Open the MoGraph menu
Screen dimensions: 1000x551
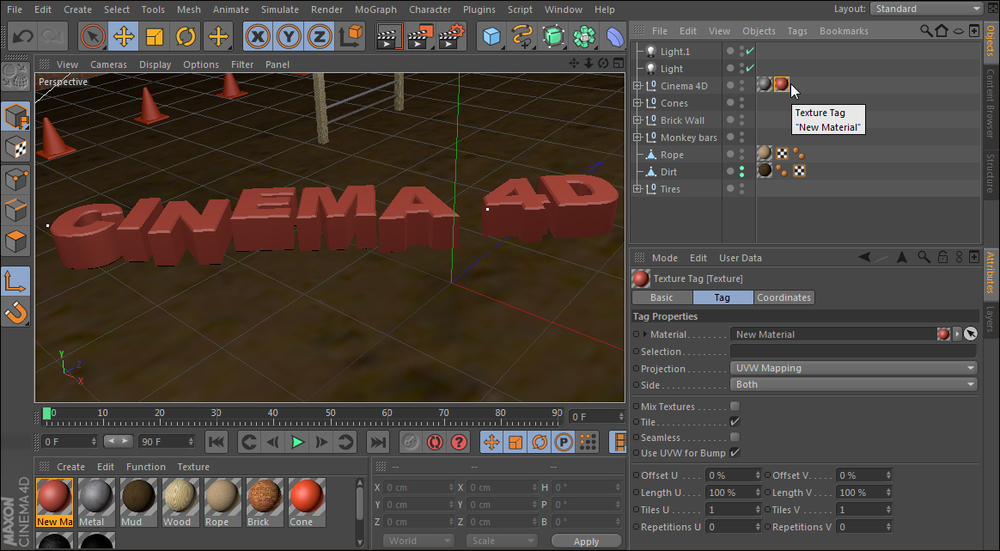click(375, 9)
